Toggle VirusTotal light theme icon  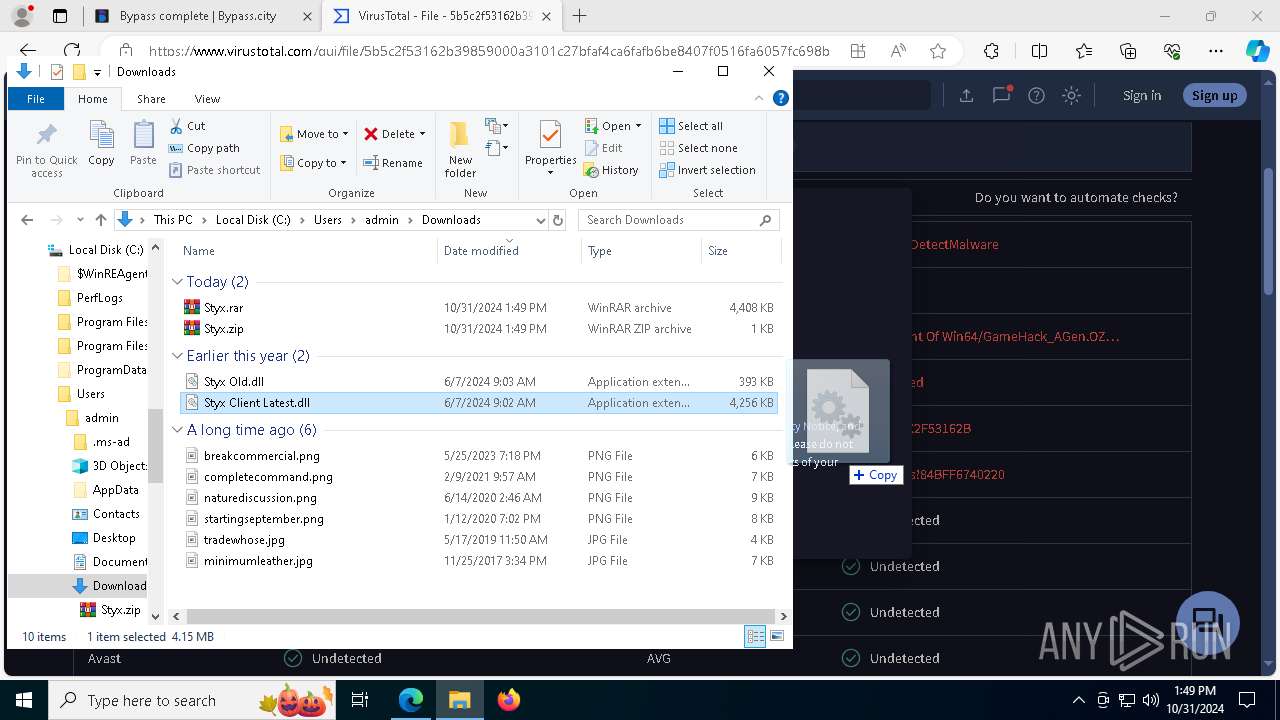[x=1071, y=95]
